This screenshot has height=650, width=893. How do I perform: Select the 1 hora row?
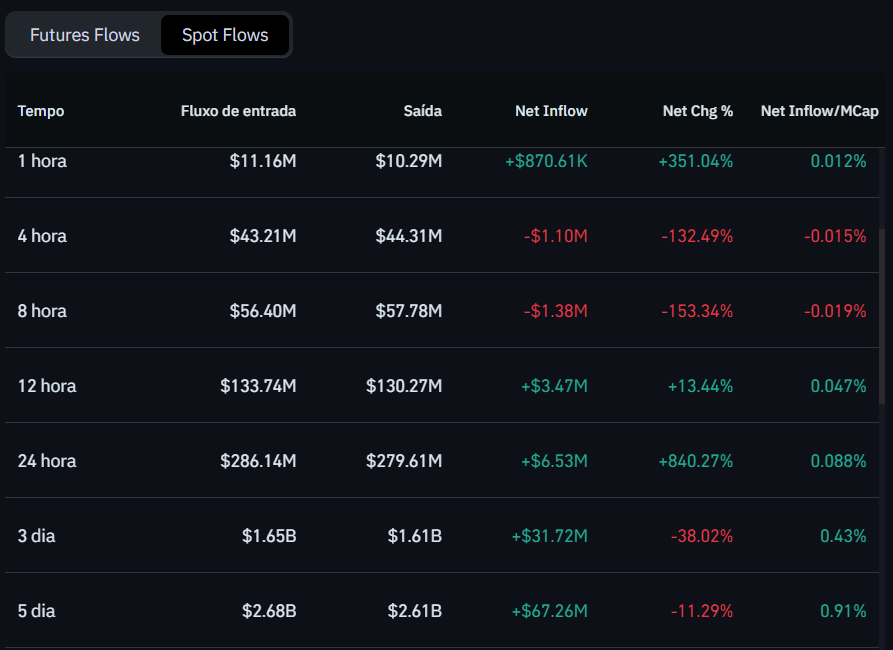pos(42,160)
